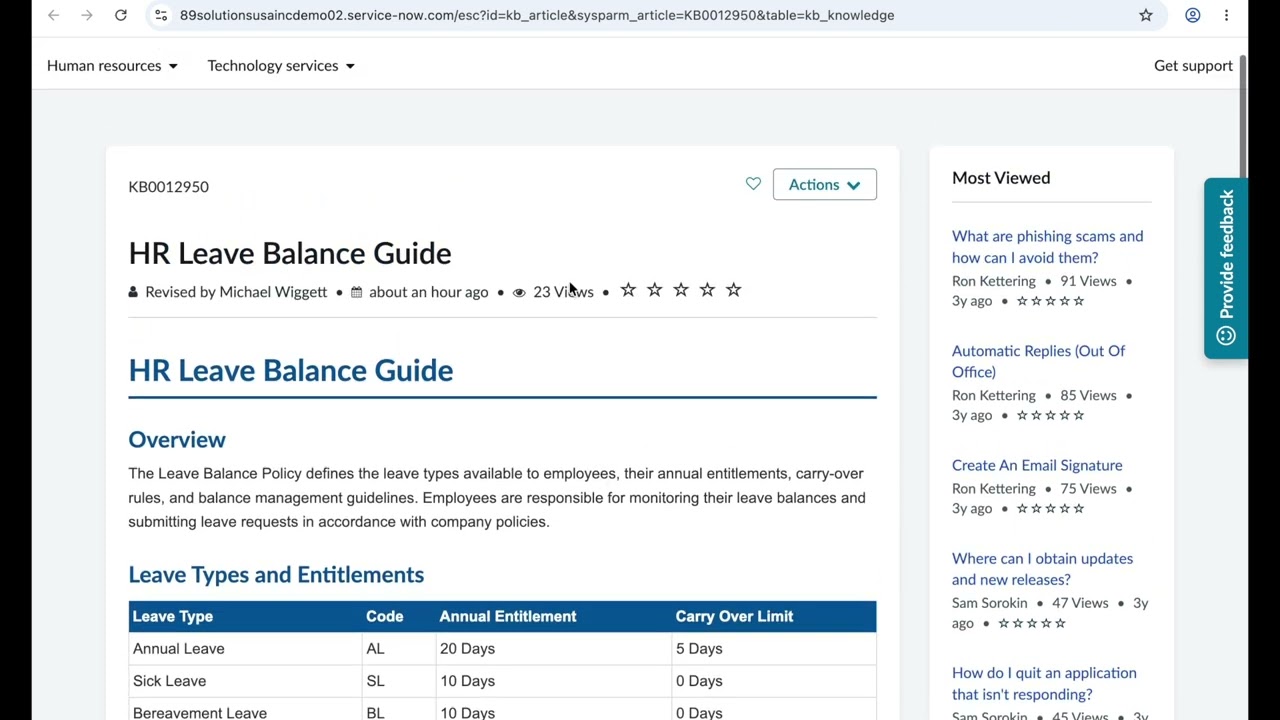
Task: Rate the article one star
Action: pyautogui.click(x=628, y=290)
